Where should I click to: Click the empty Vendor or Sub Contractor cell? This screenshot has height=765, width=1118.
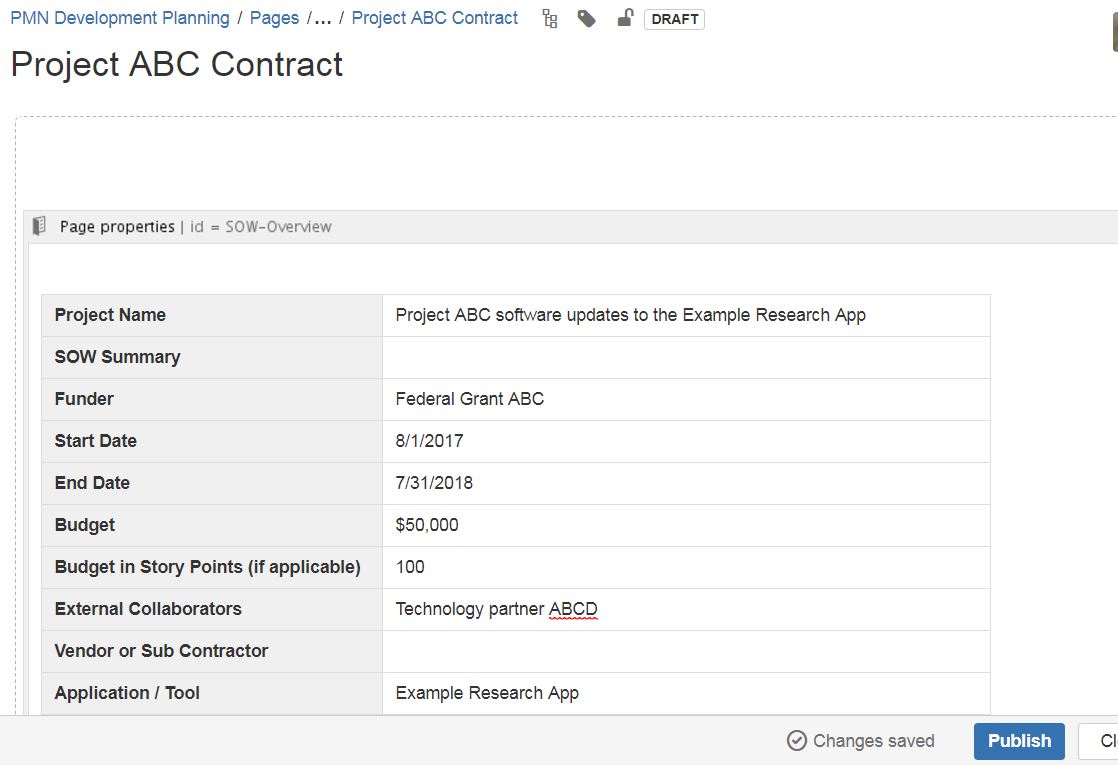pos(686,651)
